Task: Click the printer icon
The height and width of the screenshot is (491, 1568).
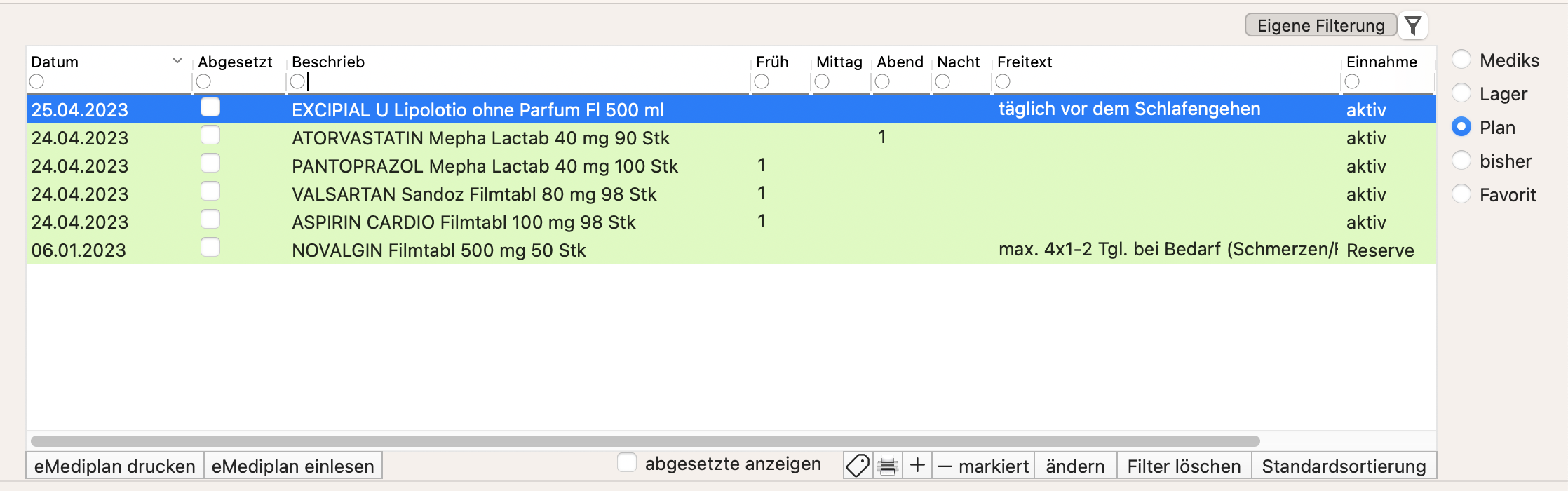Action: click(888, 466)
